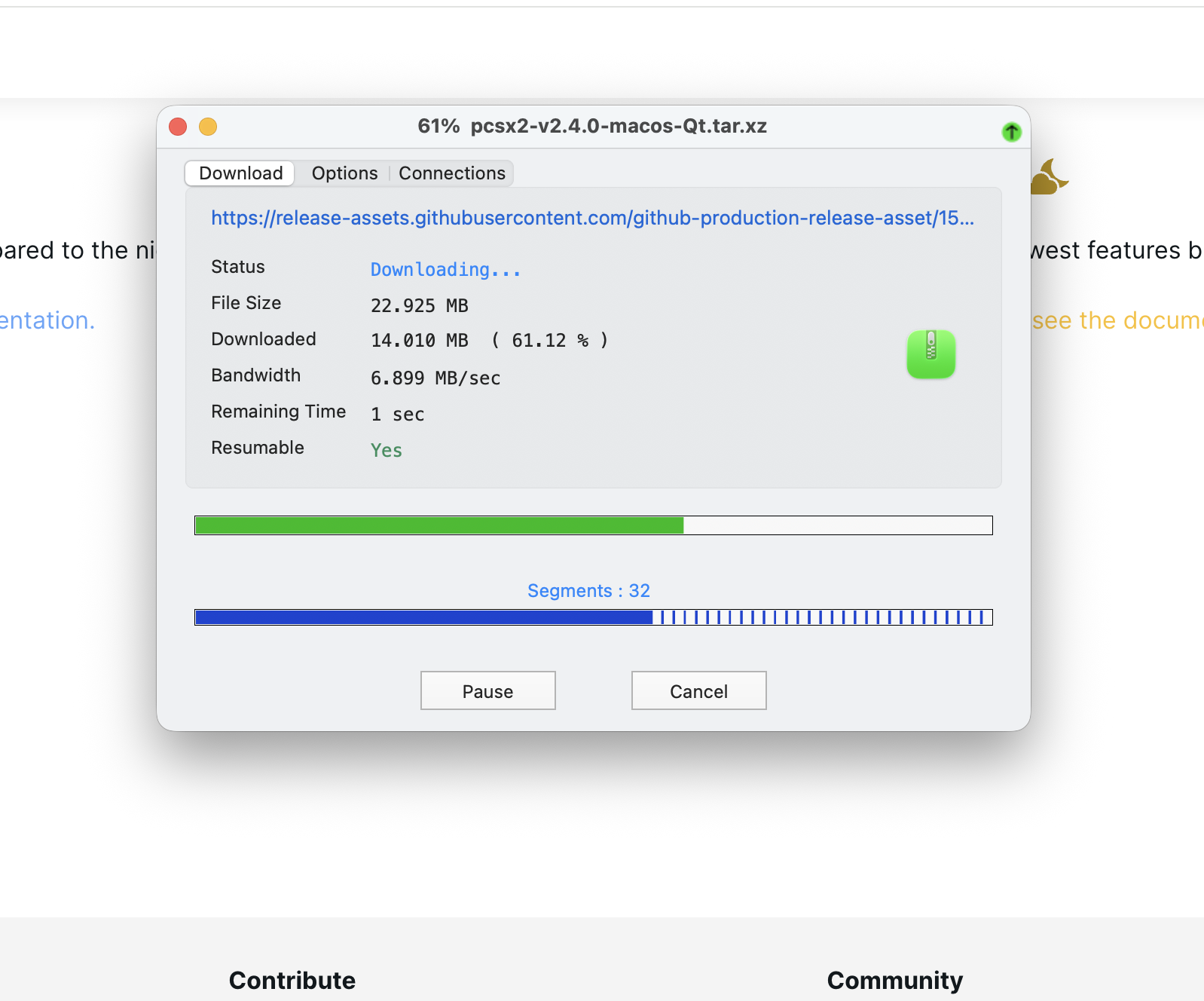Pause the pcsx2 download
Image resolution: width=1204 pixels, height=1001 pixels.
coord(488,690)
